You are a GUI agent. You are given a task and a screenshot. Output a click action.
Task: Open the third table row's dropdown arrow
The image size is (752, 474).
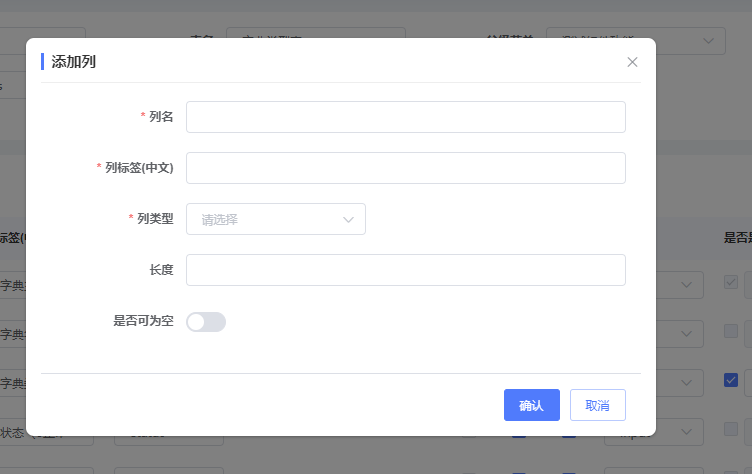tap(686, 382)
